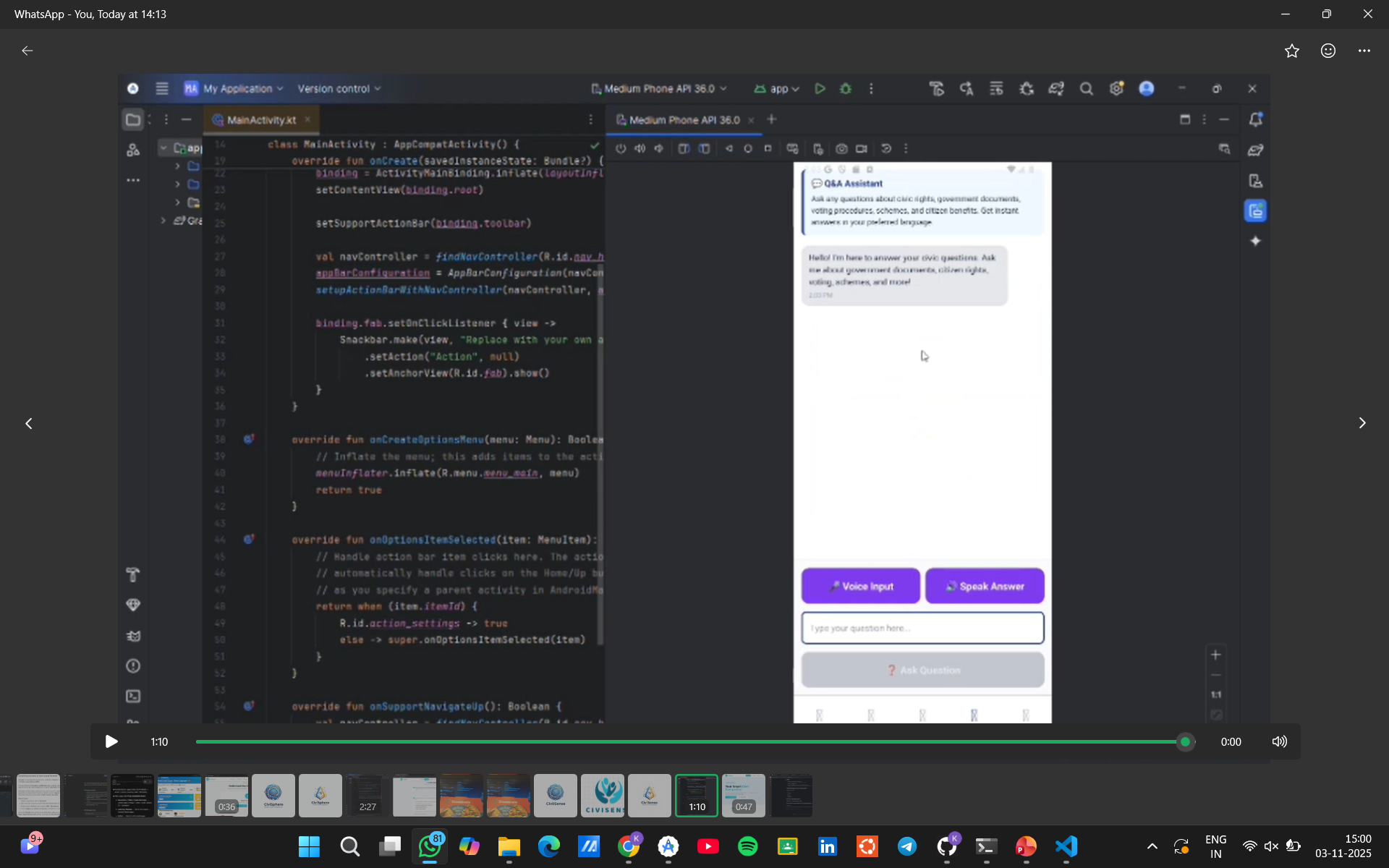Open the emoji reaction picker

coord(1328,51)
